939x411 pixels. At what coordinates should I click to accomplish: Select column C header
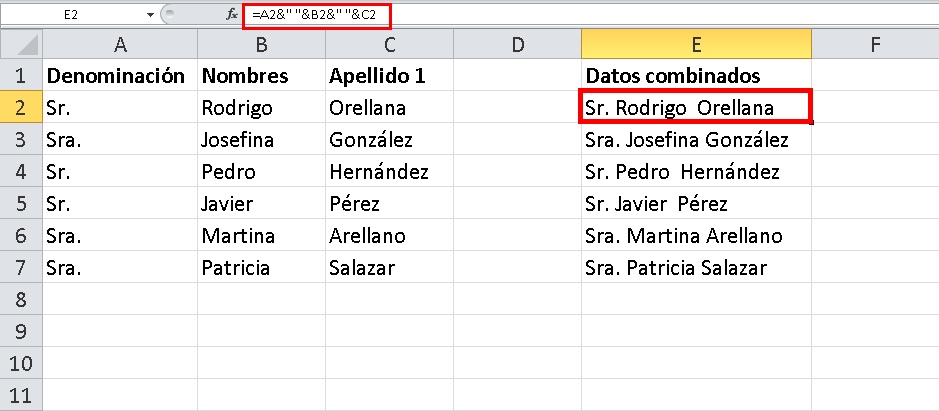tap(389, 44)
